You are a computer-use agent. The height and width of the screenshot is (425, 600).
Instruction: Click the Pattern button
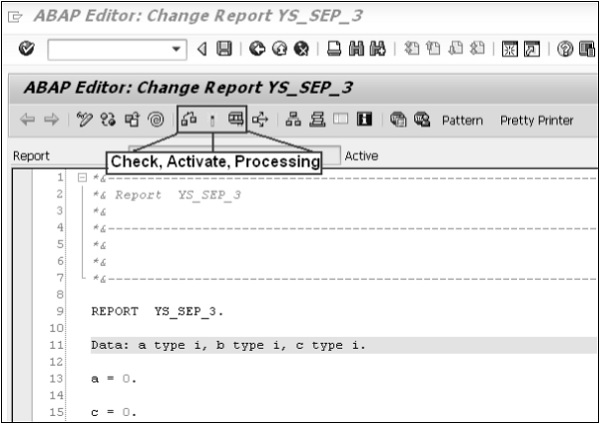(462, 120)
